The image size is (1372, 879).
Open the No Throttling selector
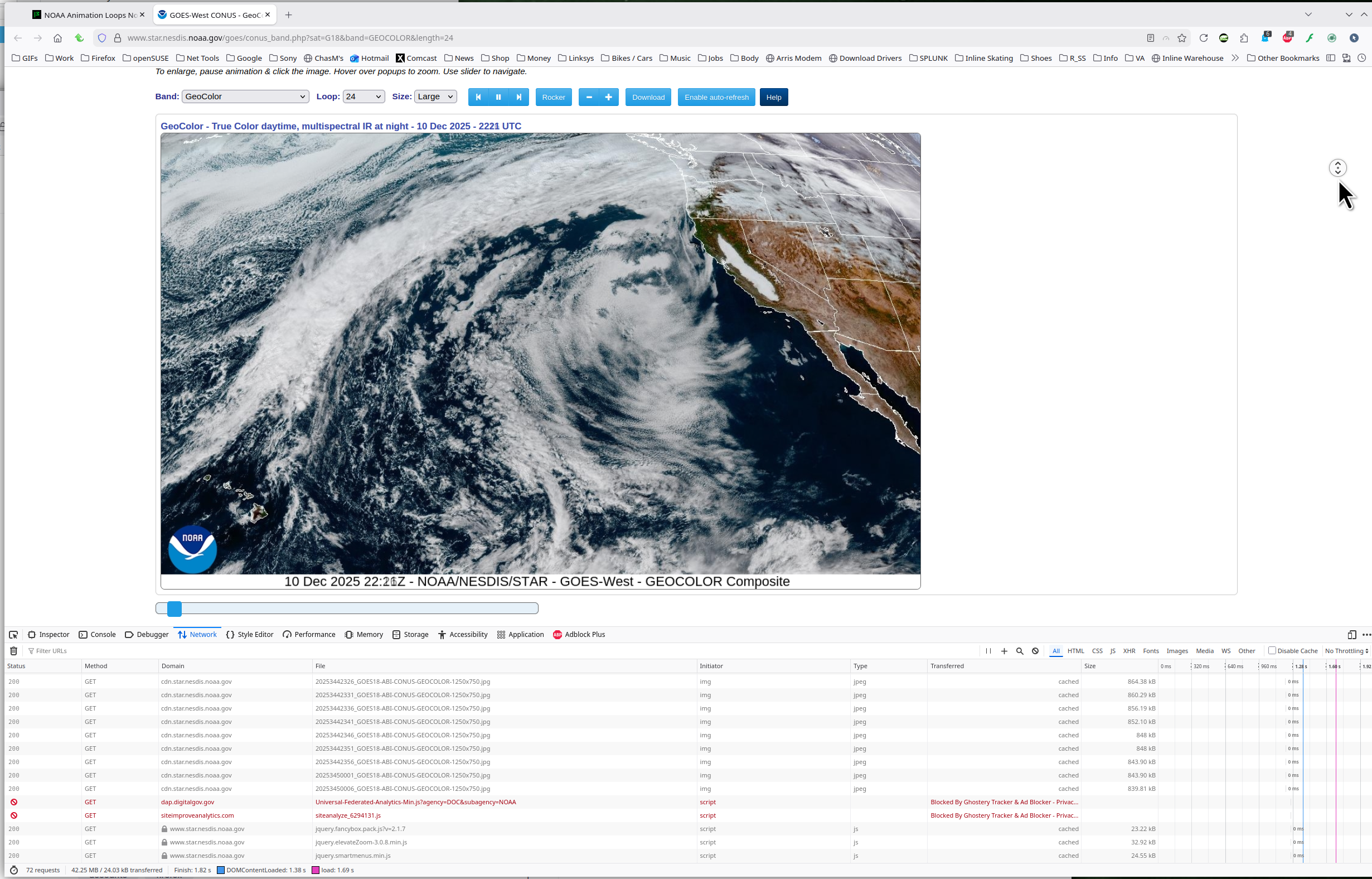point(1346,651)
